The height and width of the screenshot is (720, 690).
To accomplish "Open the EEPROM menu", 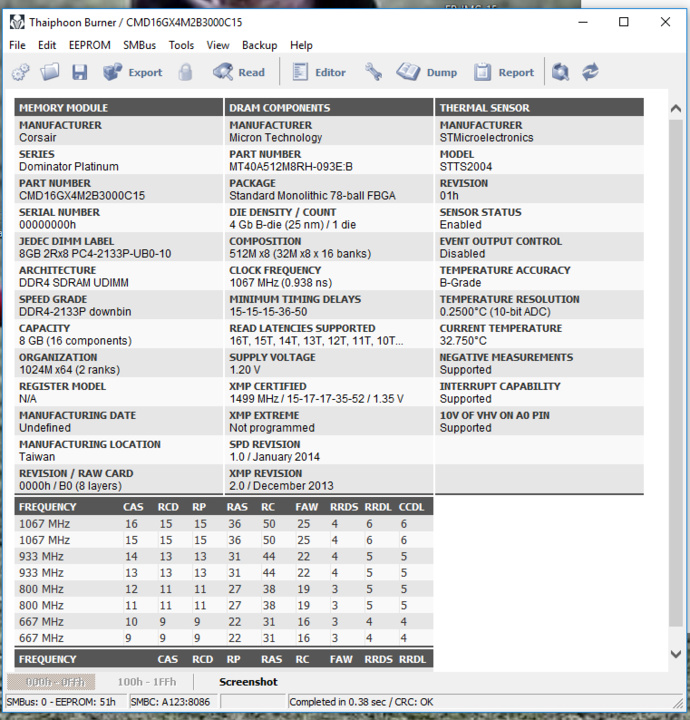I will (90, 45).
